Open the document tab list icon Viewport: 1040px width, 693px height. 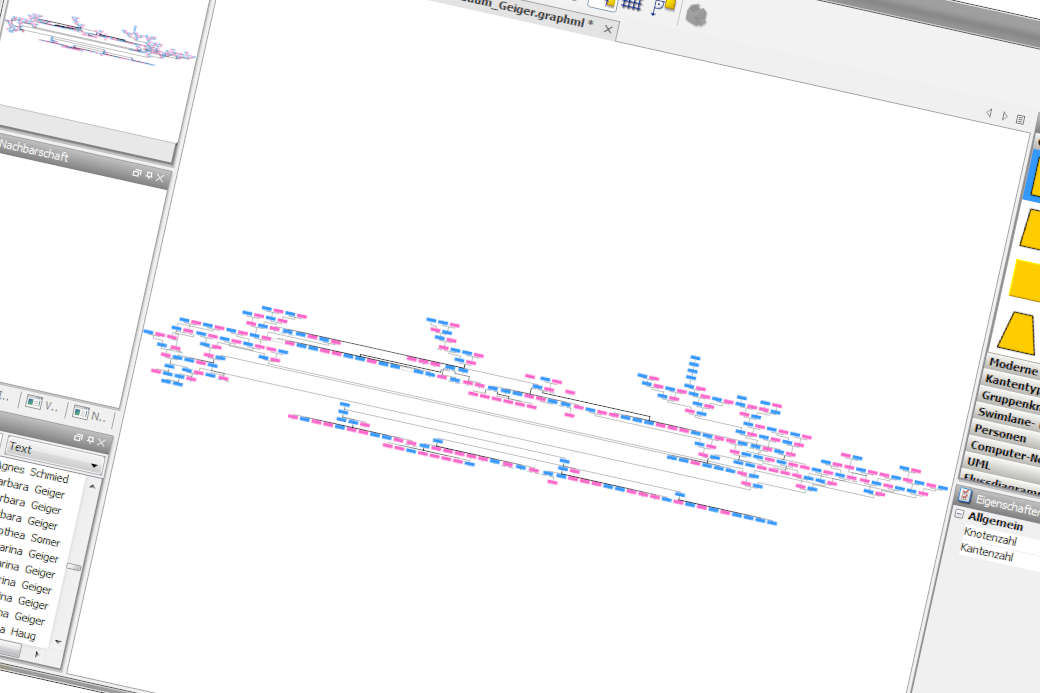click(1020, 119)
